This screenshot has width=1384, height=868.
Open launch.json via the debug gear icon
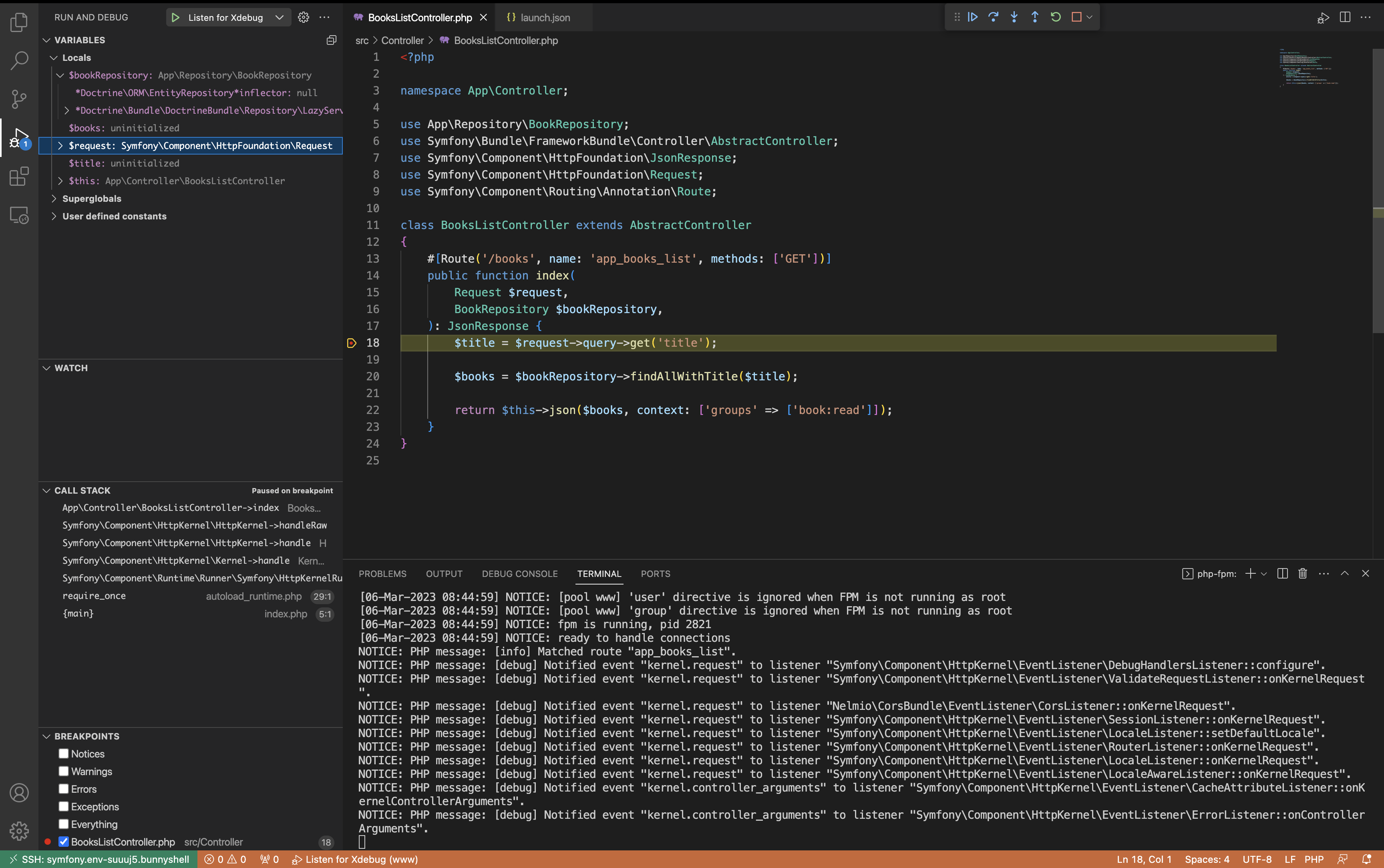[x=303, y=17]
